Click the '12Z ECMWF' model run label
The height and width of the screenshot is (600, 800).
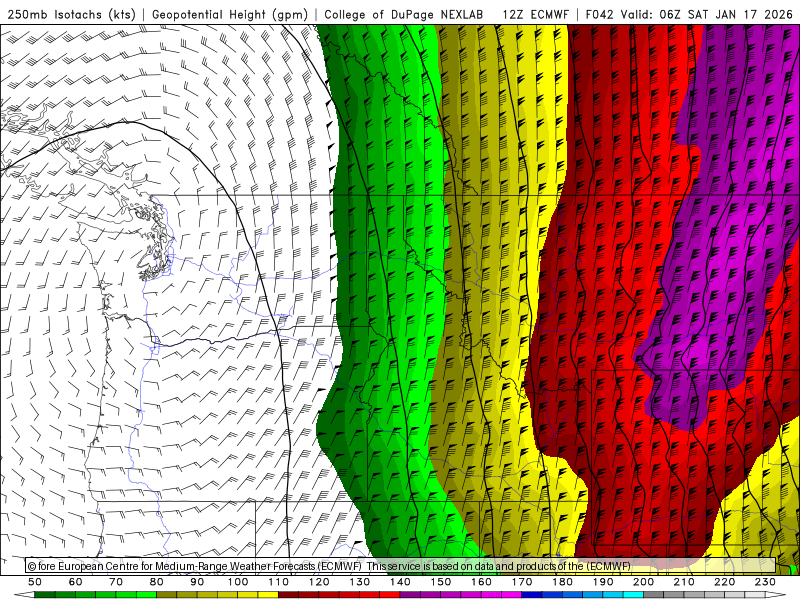click(x=535, y=14)
